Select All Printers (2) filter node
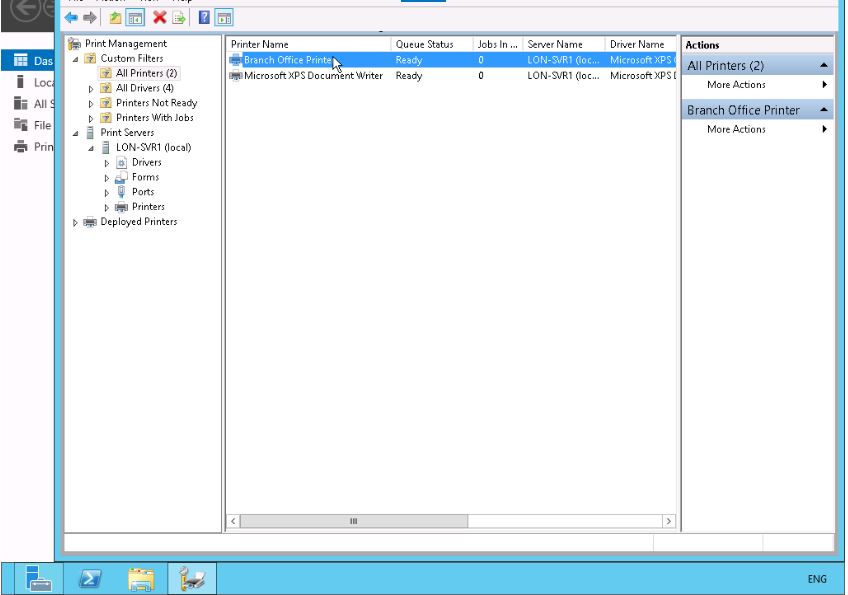 click(x=146, y=73)
